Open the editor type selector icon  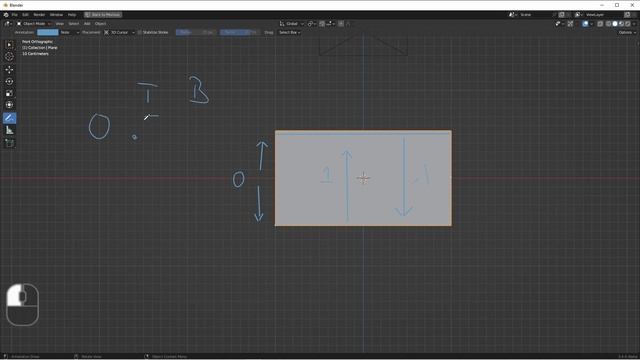click(x=8, y=24)
